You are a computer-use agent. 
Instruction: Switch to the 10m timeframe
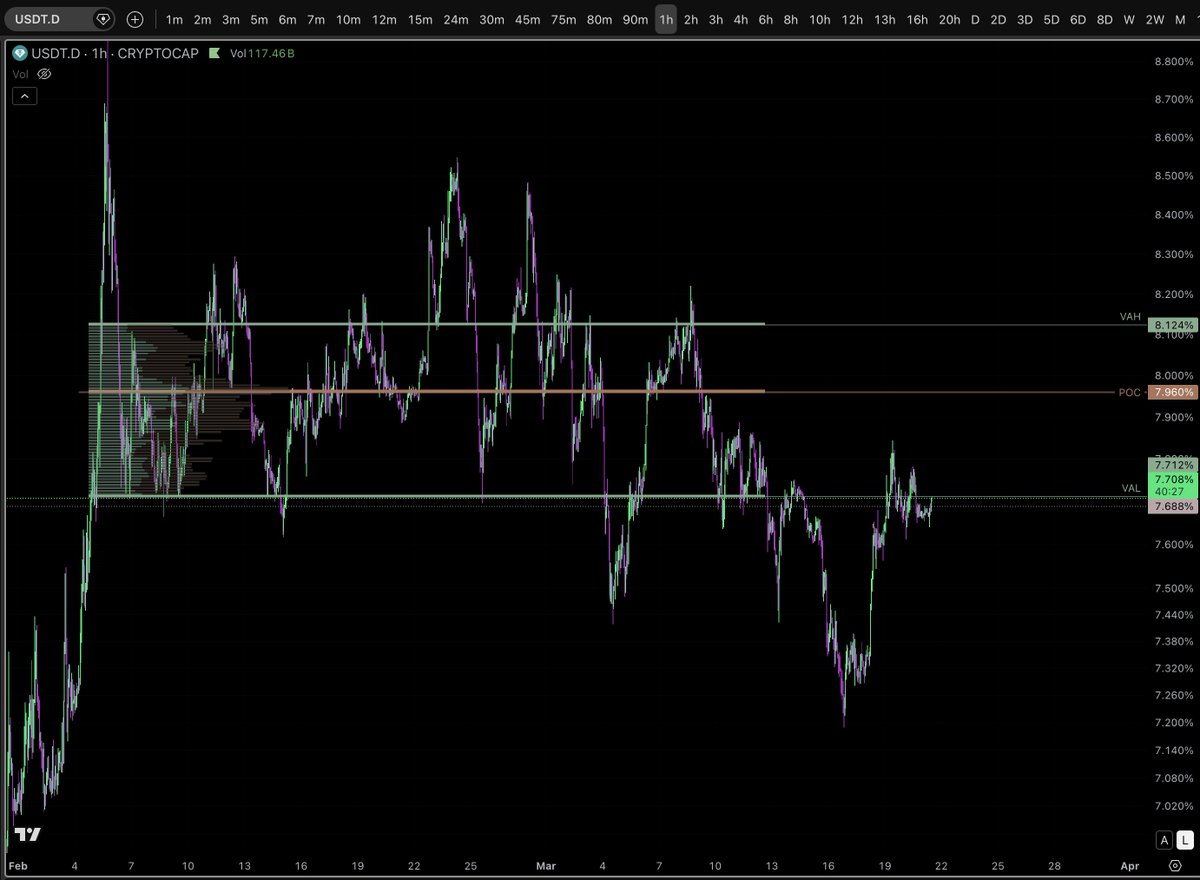pos(348,20)
